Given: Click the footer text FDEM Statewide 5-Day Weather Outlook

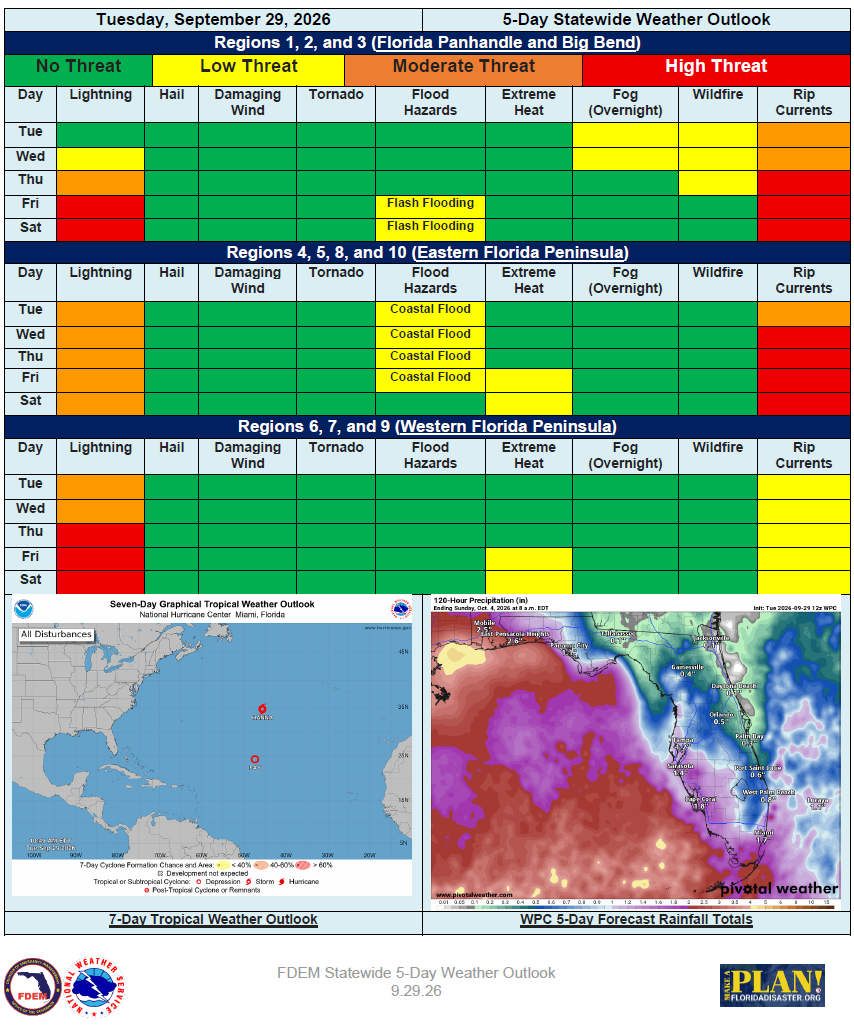Looking at the screenshot, I should pos(416,973).
